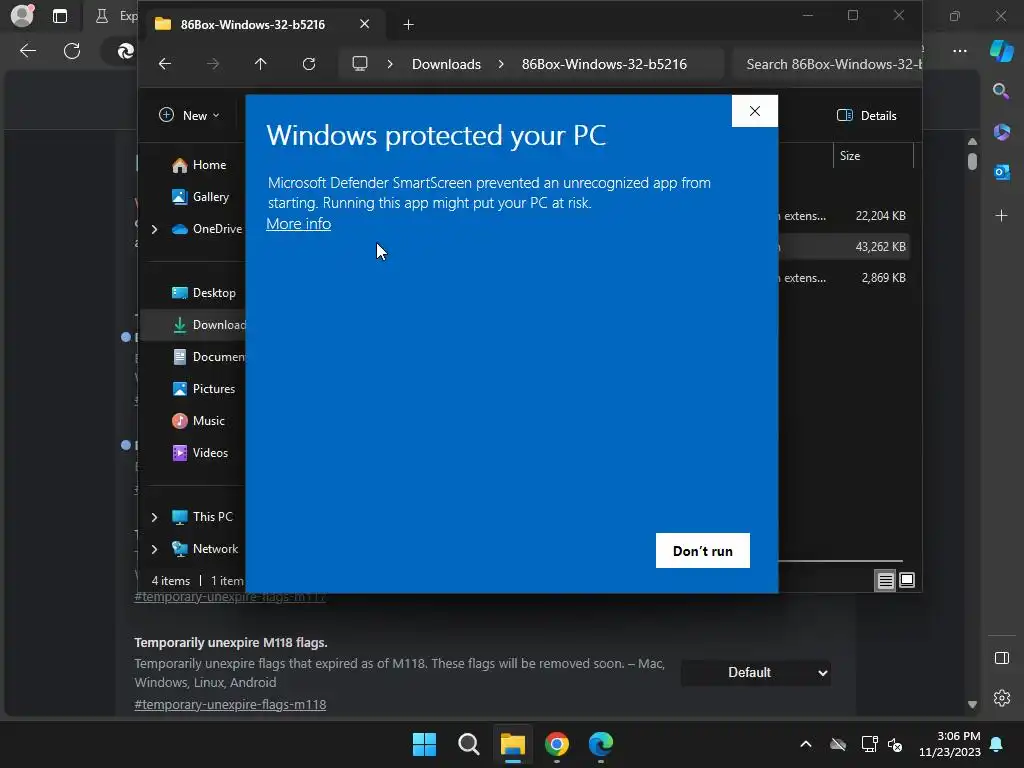This screenshot has height=768, width=1024.
Task: Select This PC in the navigation pane
Action: coord(202,517)
